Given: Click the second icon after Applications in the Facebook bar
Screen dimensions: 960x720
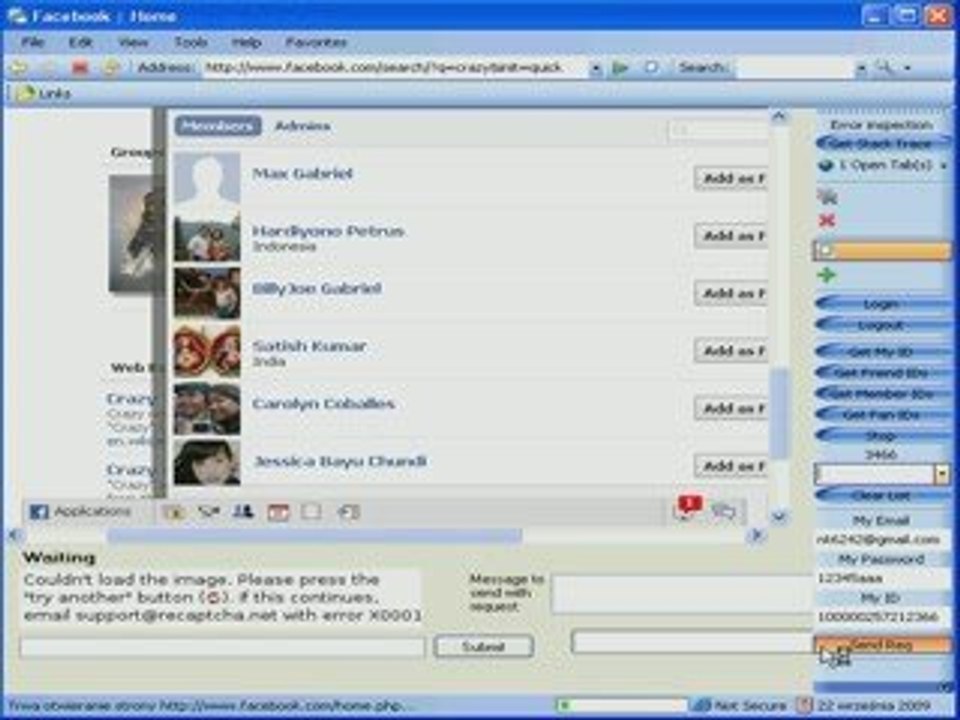Looking at the screenshot, I should pyautogui.click(x=209, y=512).
